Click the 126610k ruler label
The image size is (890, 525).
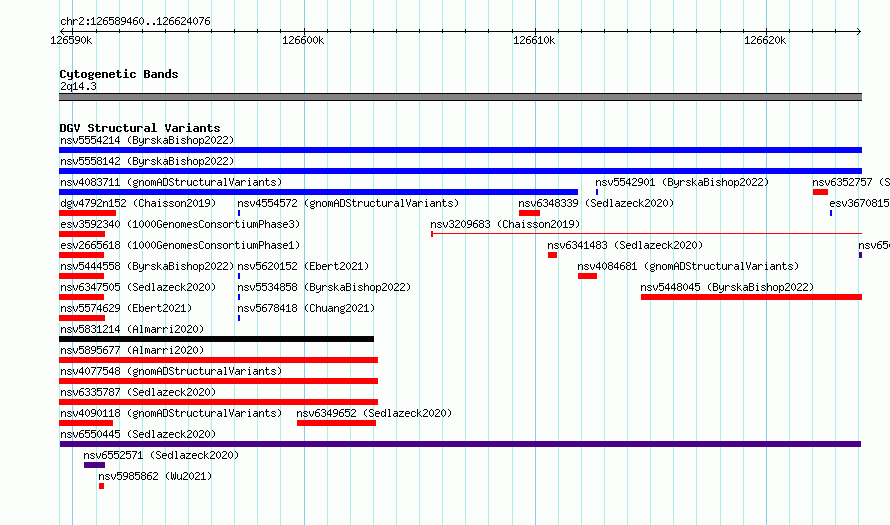coord(534,40)
